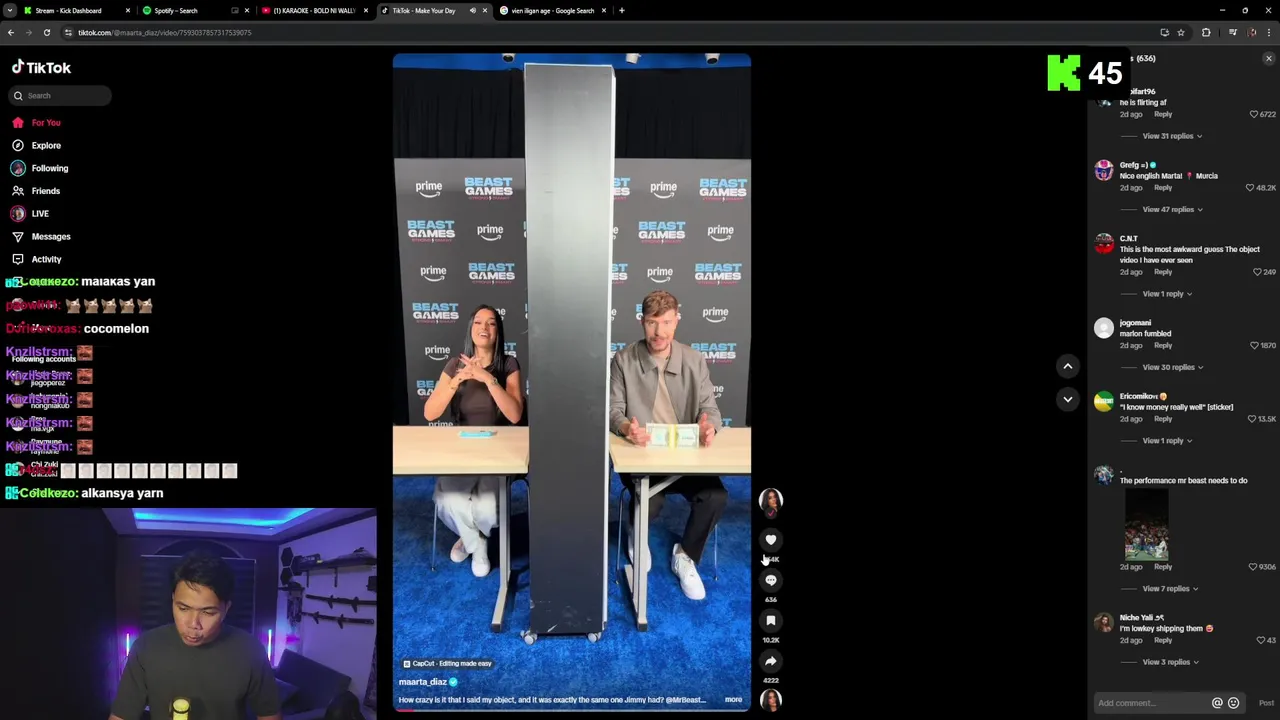This screenshot has width=1280, height=720.
Task: Mute the TikTok tab audio icon
Action: click(473, 11)
